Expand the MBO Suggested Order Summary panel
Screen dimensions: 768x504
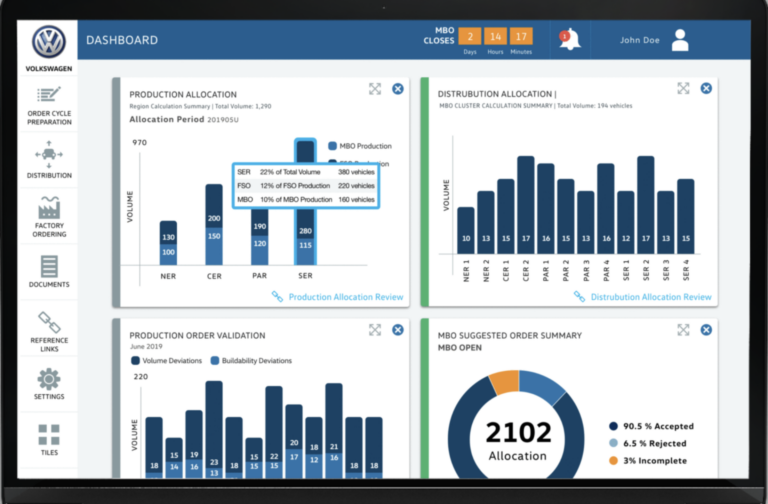(684, 329)
